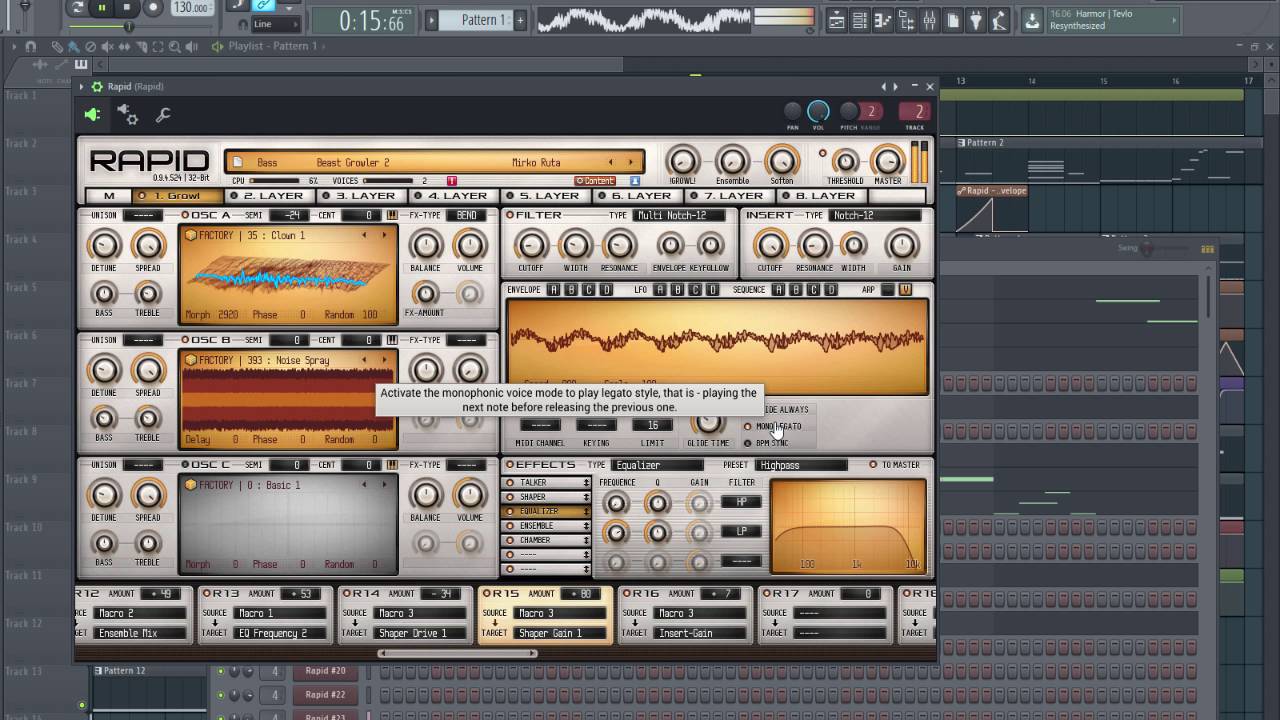Open the Playlist view icon in toolbar
The height and width of the screenshot is (720, 1280).
point(836,20)
